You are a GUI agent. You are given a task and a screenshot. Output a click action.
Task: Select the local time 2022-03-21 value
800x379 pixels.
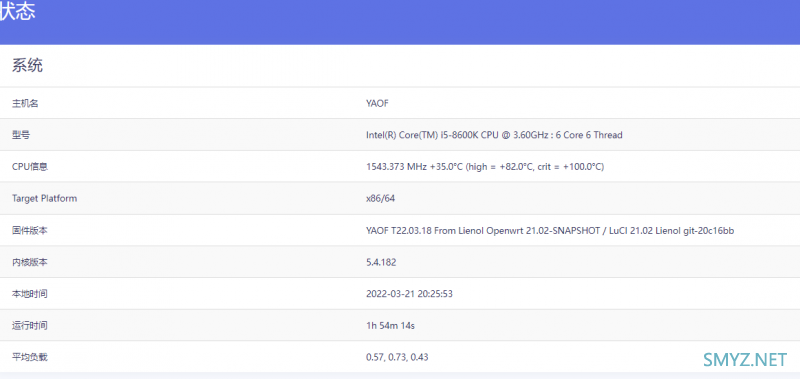(409, 294)
